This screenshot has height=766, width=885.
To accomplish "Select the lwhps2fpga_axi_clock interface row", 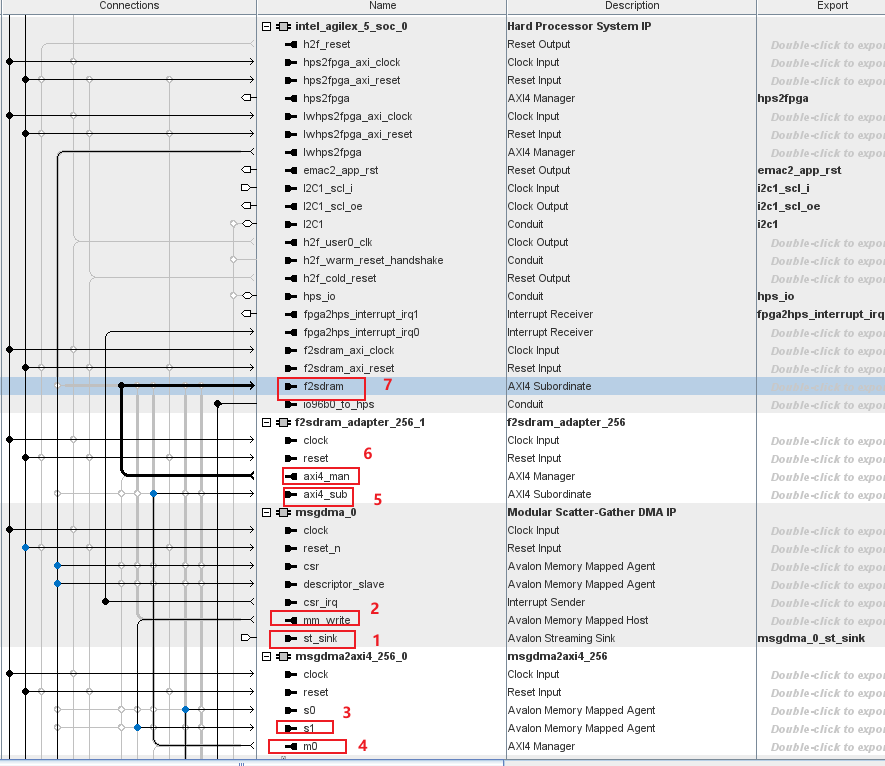I will (357, 116).
